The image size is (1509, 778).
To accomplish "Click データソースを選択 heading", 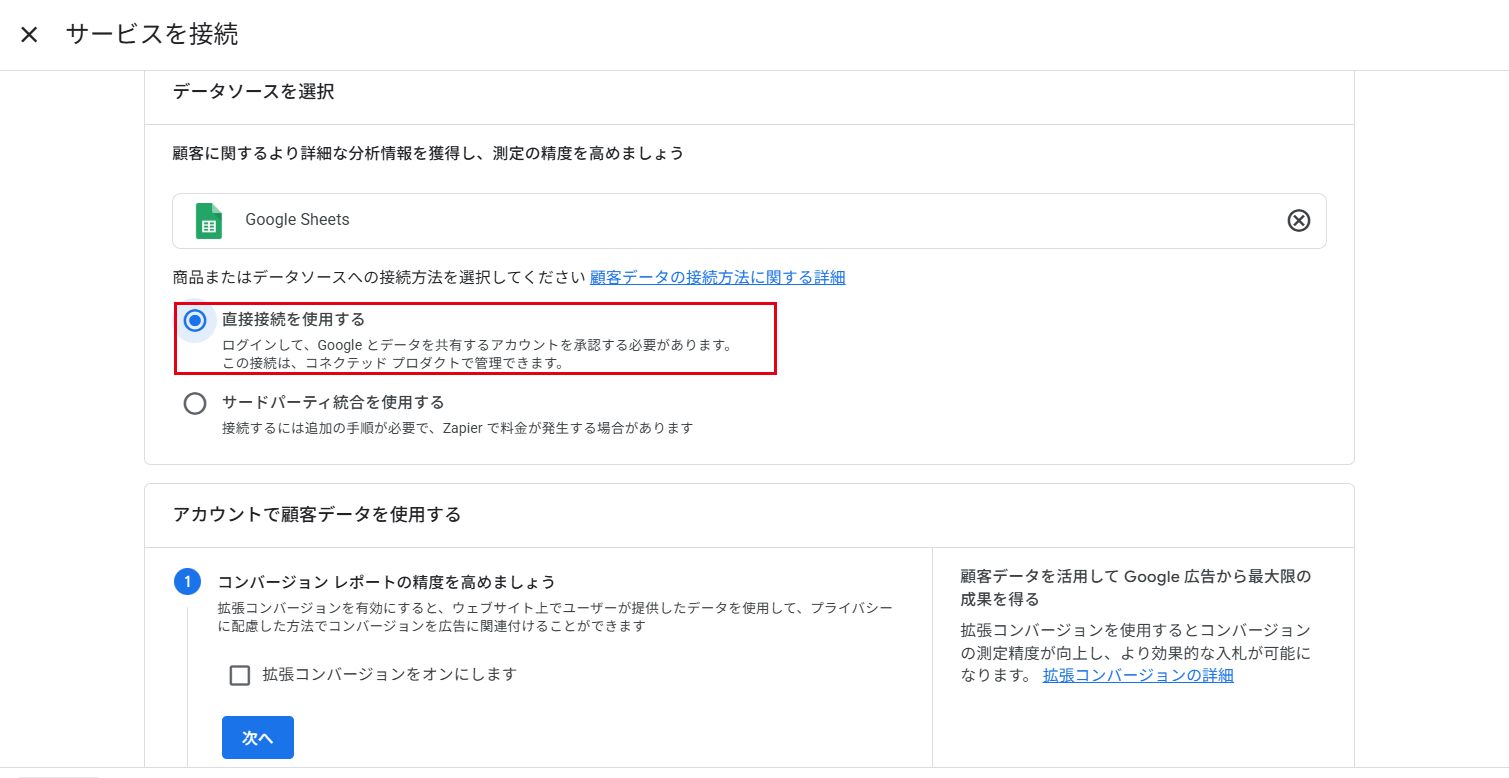I will 253,92.
